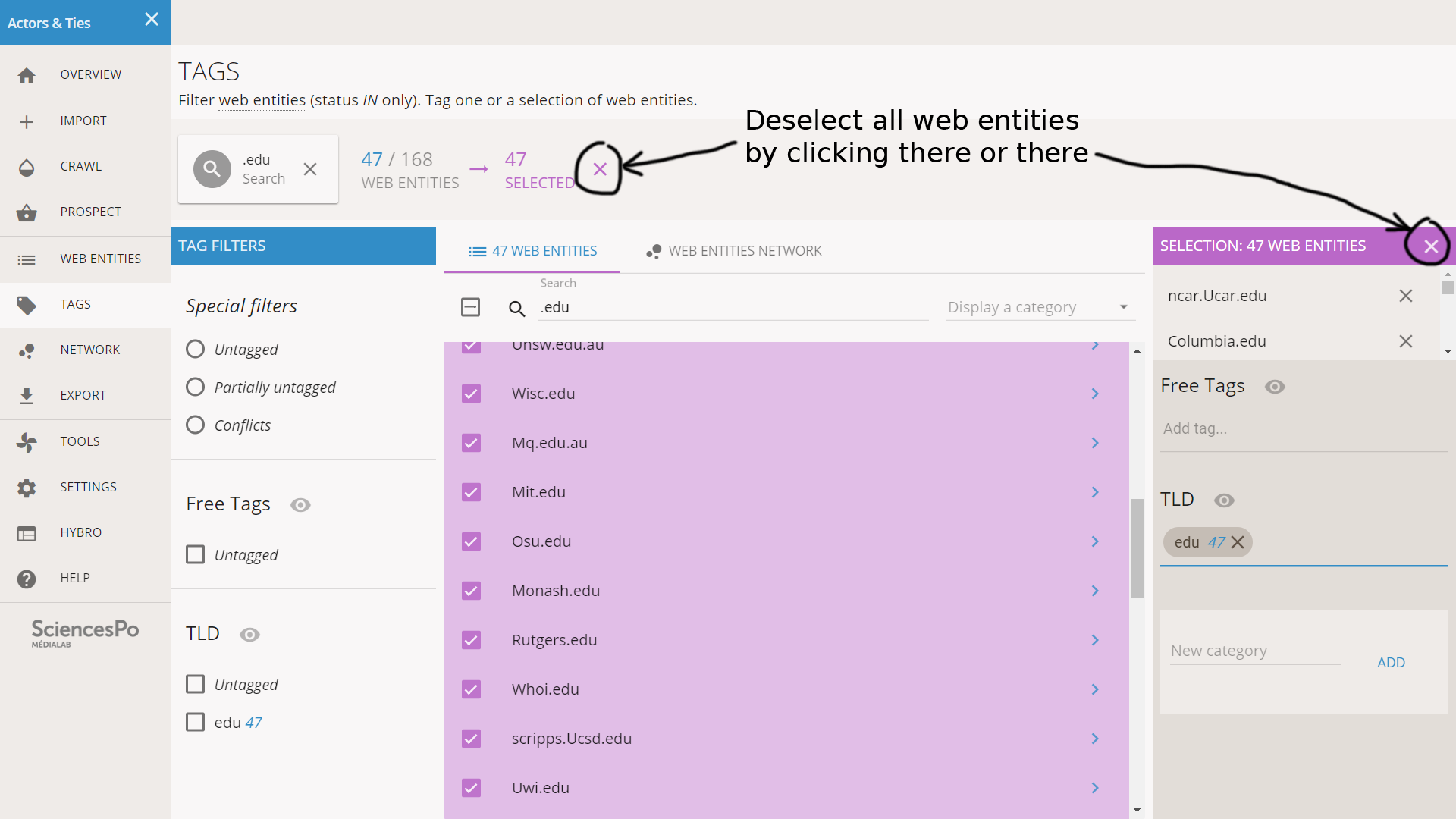
Task: Toggle TLD visibility in Tag Filters
Action: [x=249, y=635]
